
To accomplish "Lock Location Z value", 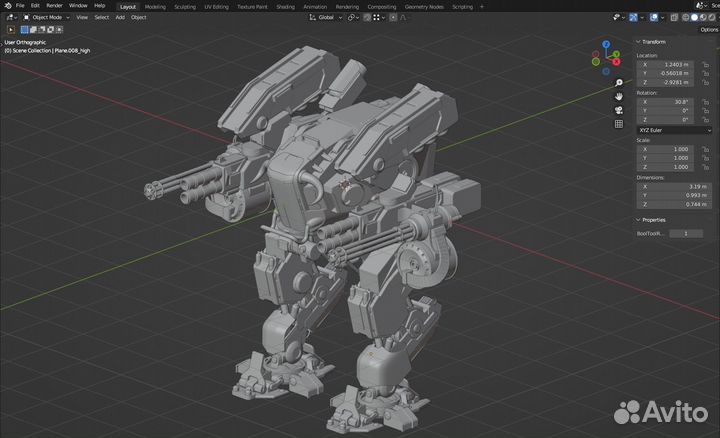I will [705, 82].
